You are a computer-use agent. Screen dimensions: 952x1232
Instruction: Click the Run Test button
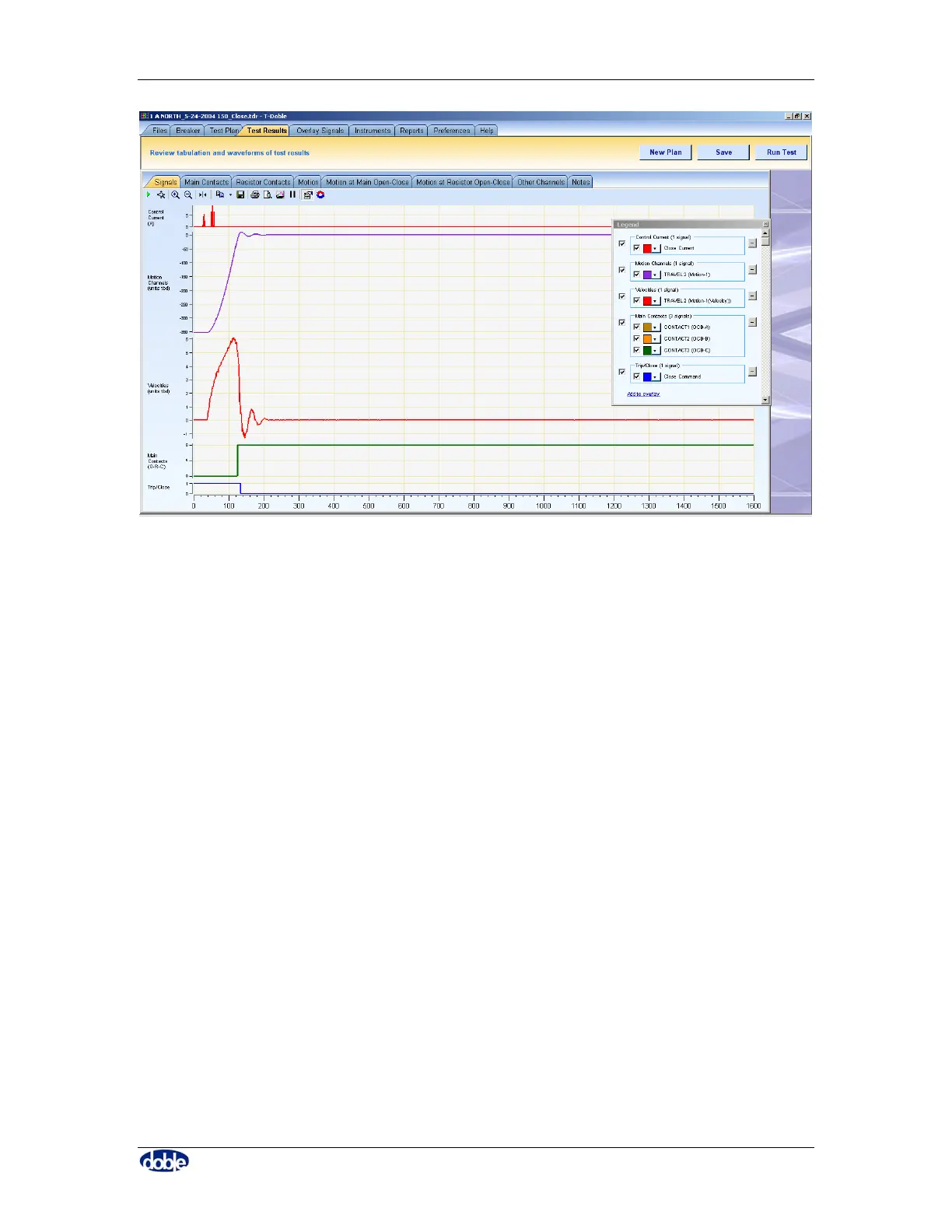(x=781, y=152)
